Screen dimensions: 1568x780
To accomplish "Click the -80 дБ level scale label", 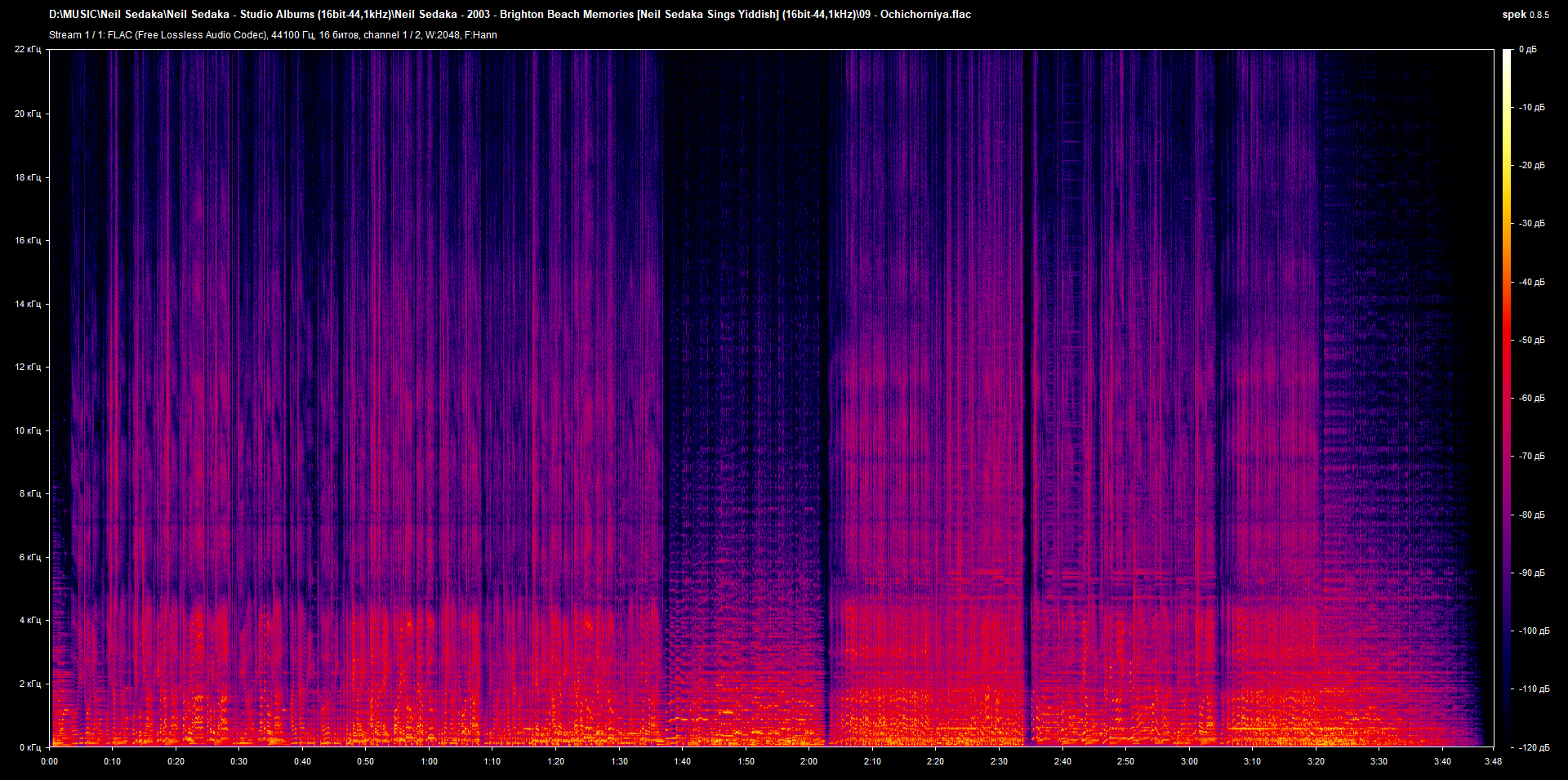I will [1532, 515].
